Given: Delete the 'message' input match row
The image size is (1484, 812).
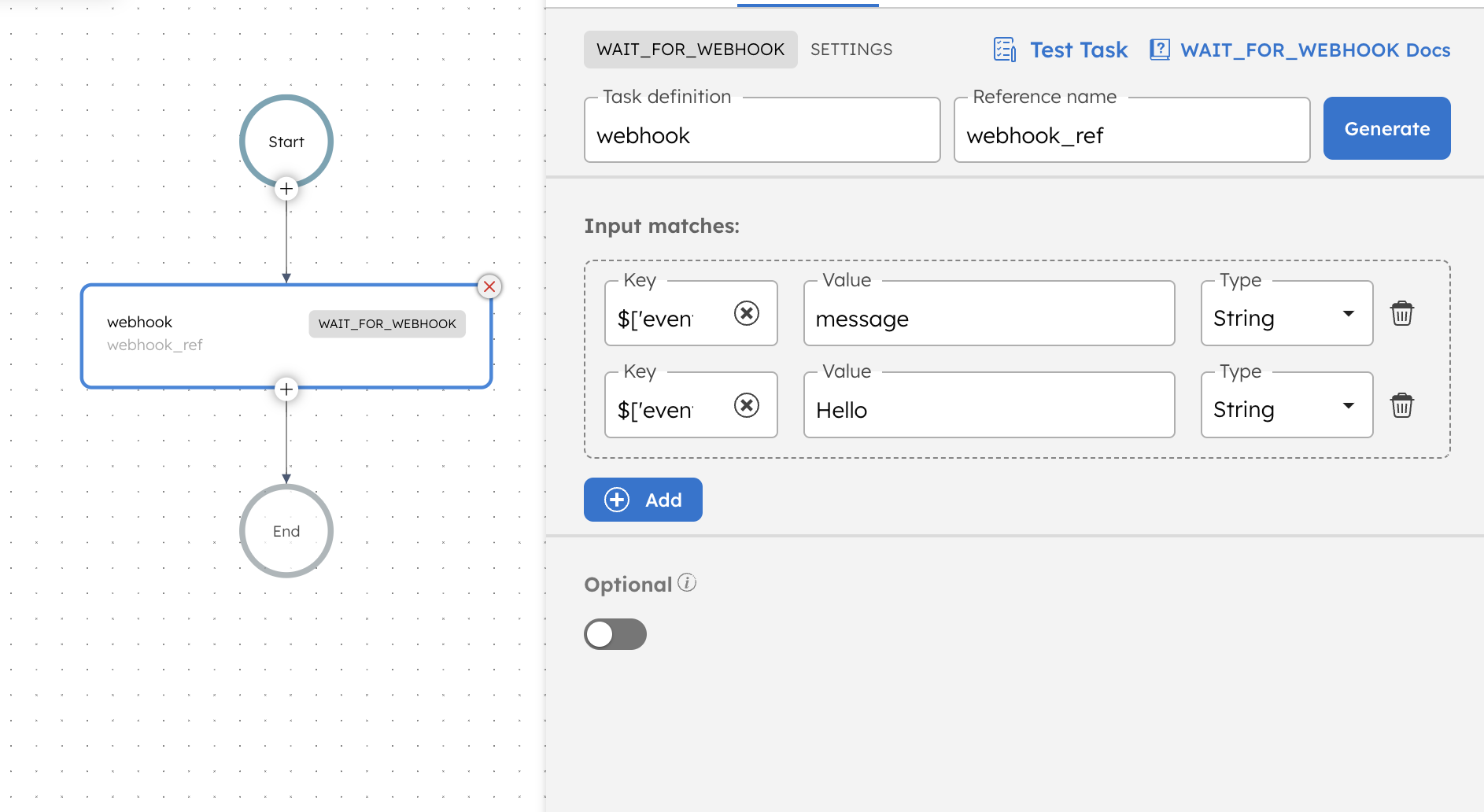Looking at the screenshot, I should point(1402,313).
